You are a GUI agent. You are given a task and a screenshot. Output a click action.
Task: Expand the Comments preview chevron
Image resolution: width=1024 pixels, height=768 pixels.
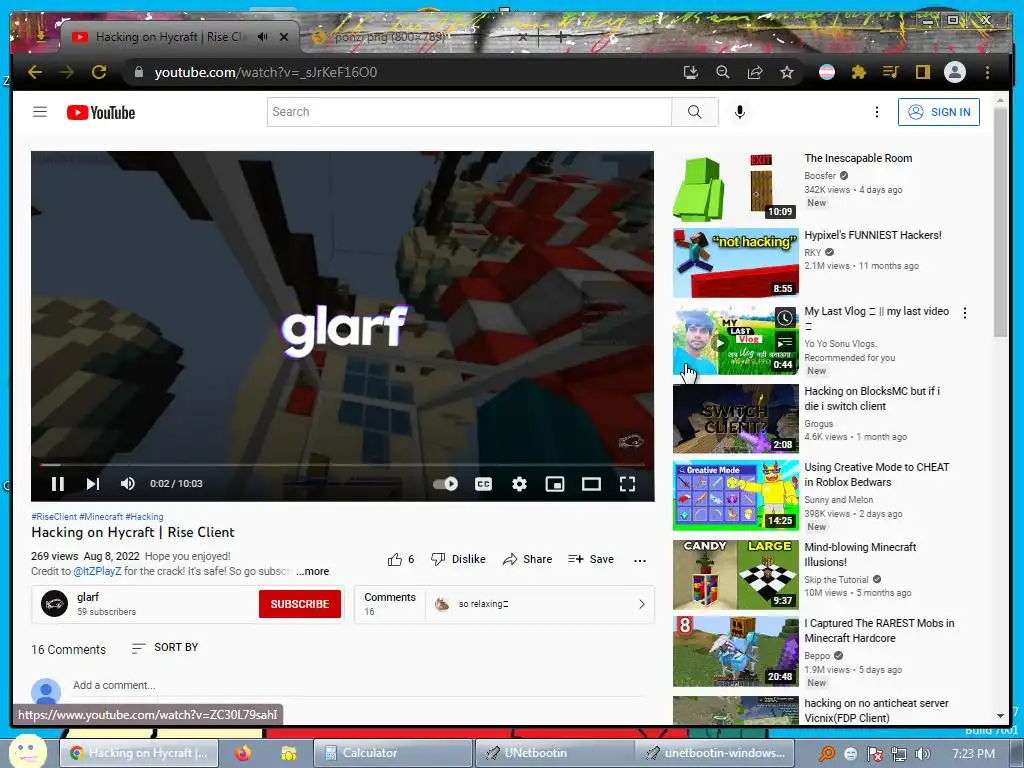[641, 604]
